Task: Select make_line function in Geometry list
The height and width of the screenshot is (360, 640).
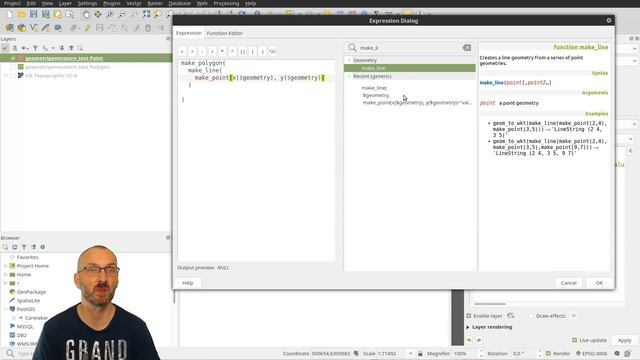Action: (x=410, y=68)
